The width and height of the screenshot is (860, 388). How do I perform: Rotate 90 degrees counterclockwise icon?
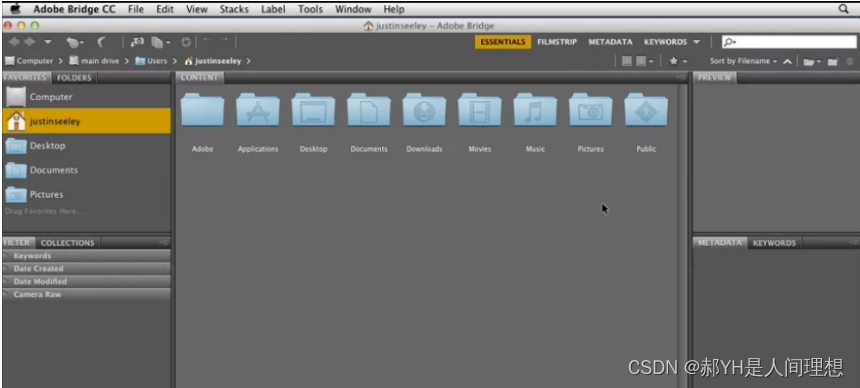point(208,42)
